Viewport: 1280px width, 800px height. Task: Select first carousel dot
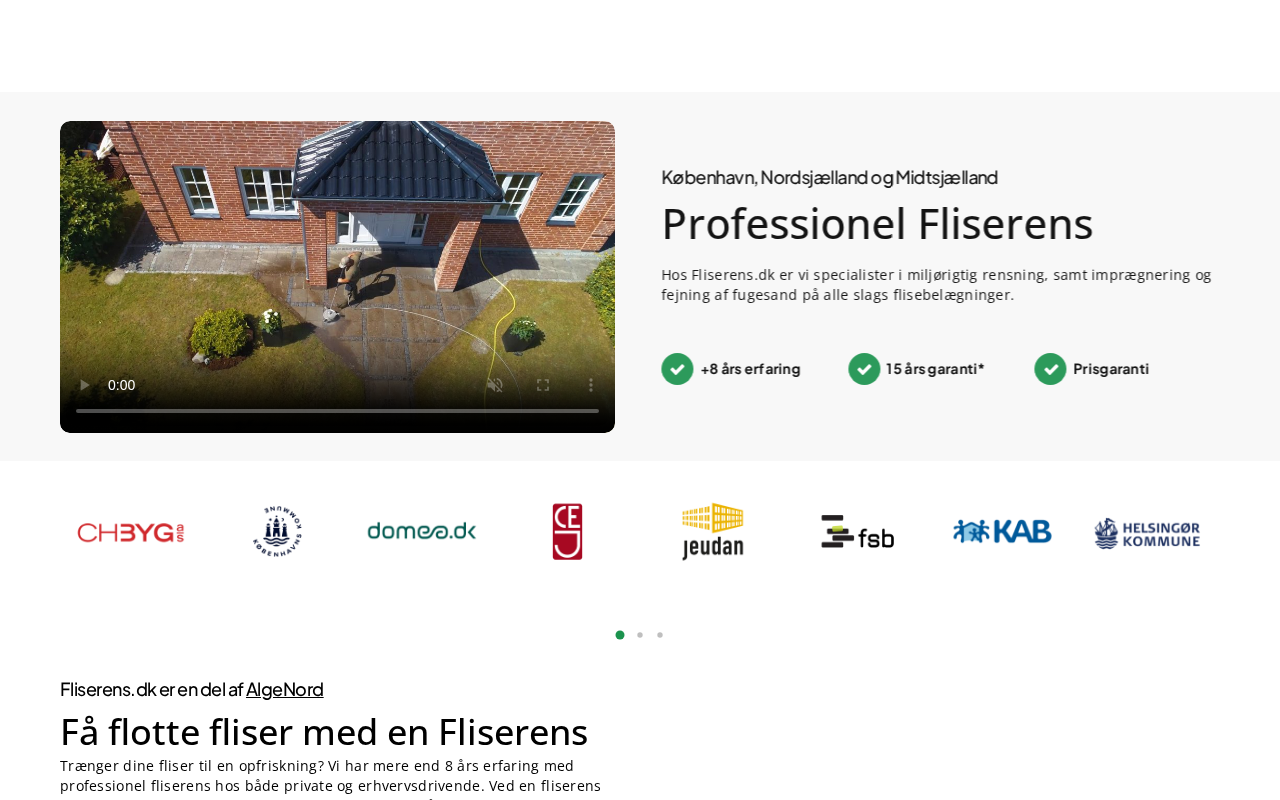pyautogui.click(x=620, y=635)
